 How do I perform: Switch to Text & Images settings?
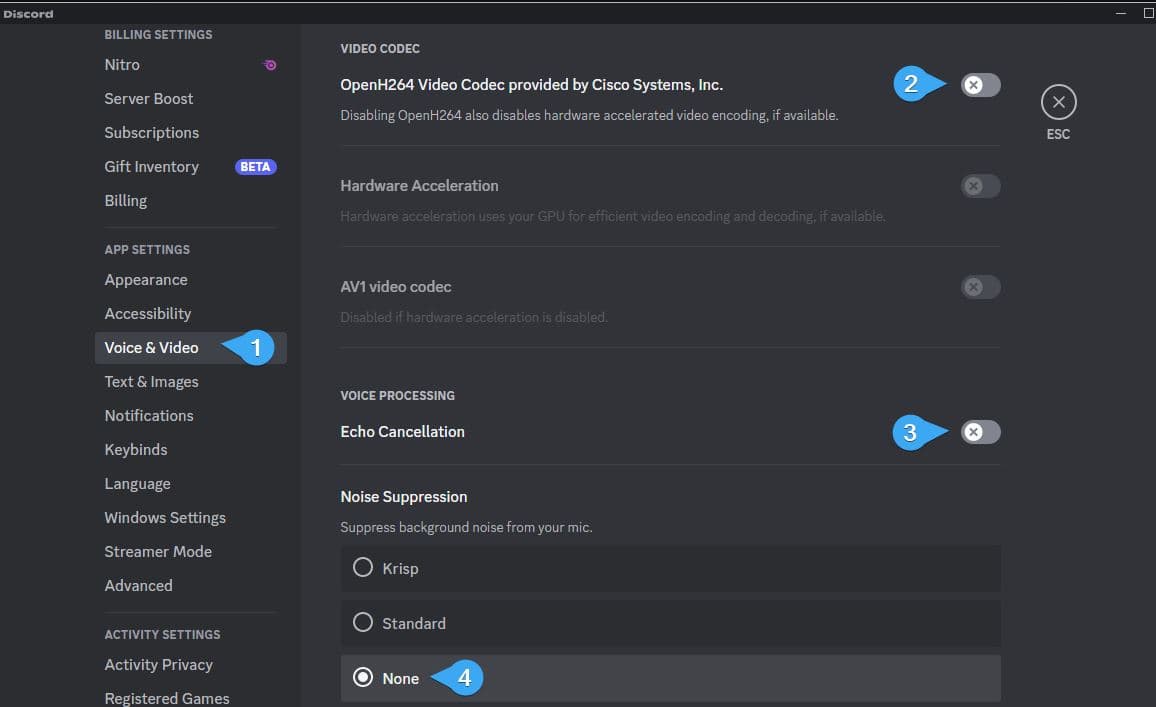pyautogui.click(x=152, y=382)
